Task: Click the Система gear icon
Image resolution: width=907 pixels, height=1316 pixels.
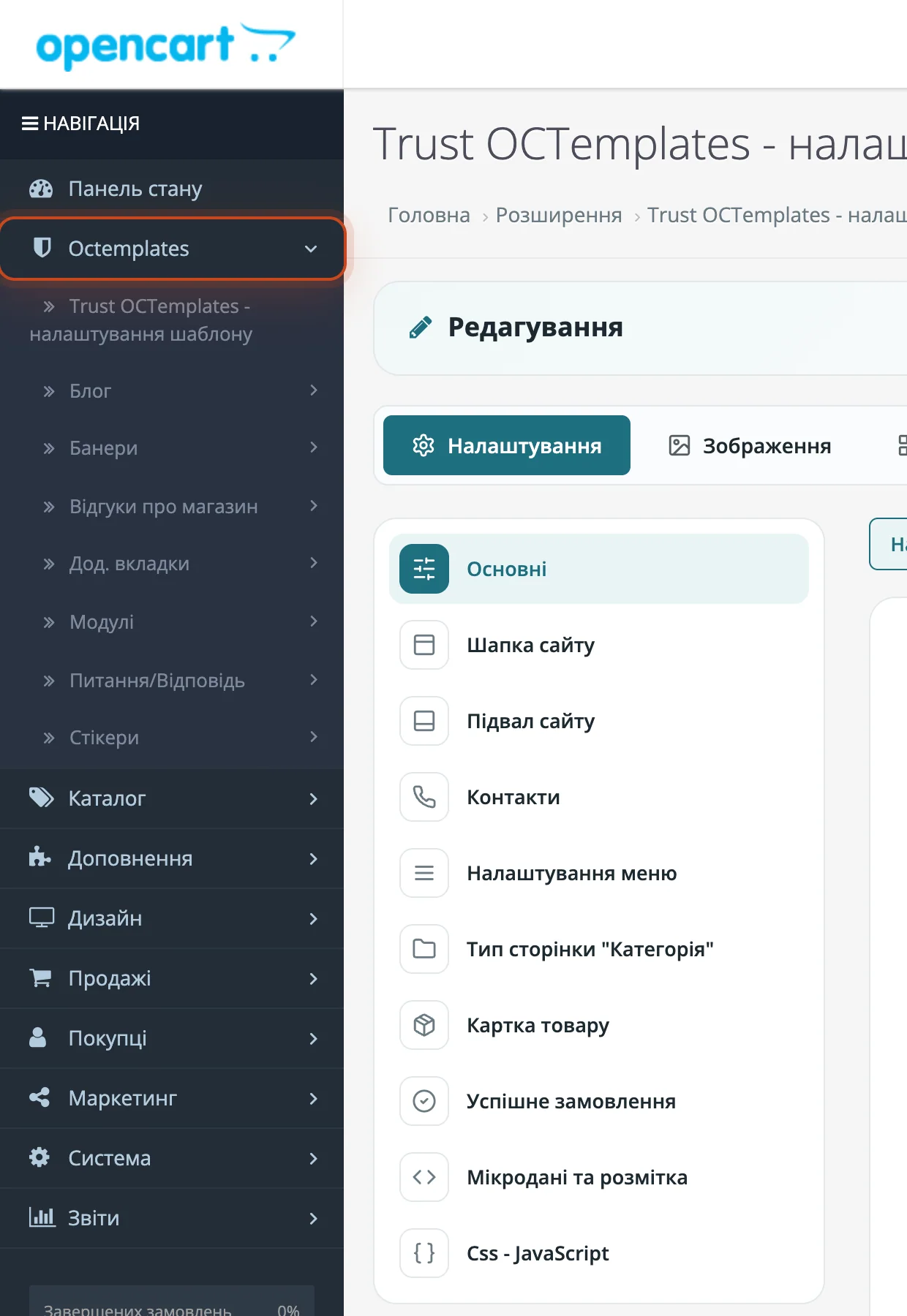Action: coord(39,1157)
